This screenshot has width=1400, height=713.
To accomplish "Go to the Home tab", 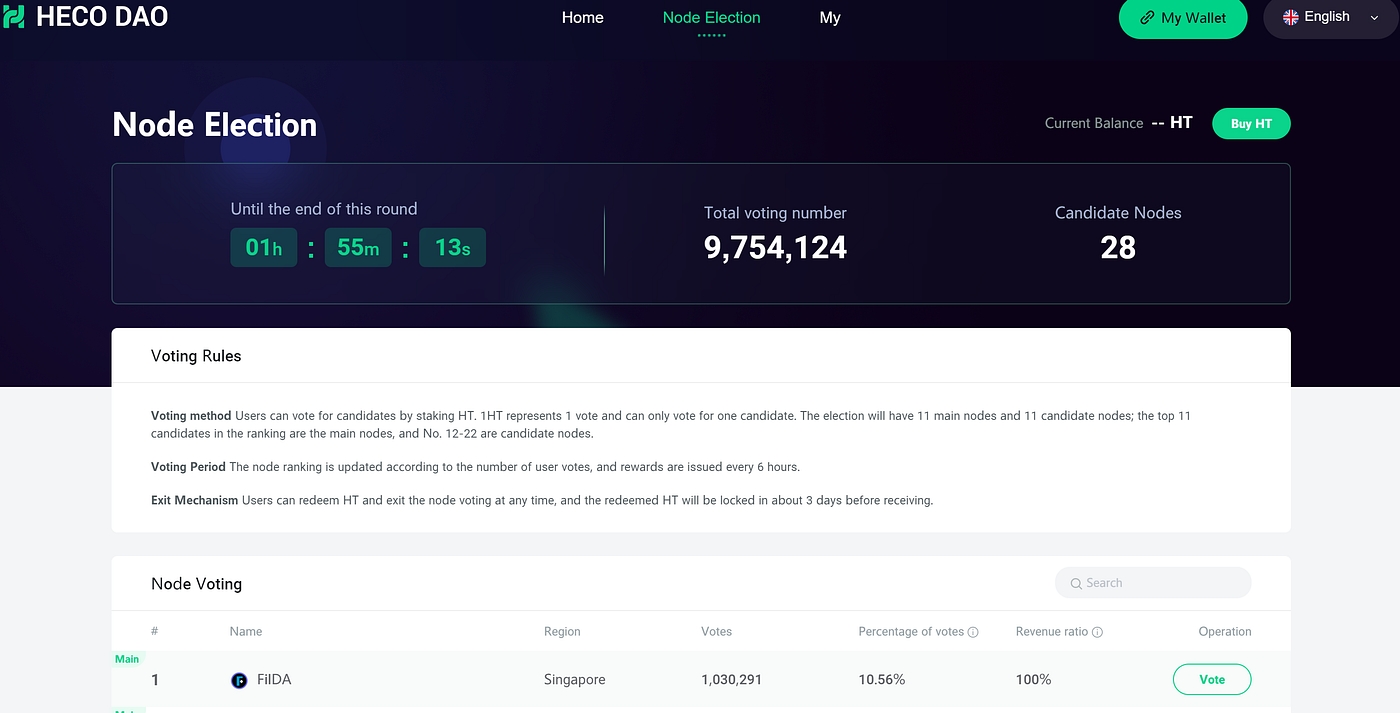I will 582,18.
